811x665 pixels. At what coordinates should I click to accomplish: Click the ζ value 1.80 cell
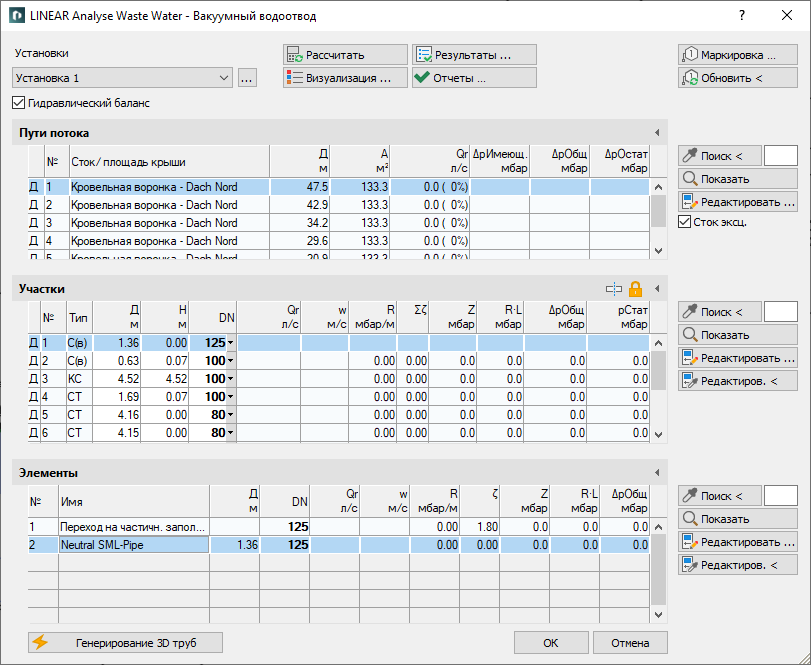click(x=480, y=527)
